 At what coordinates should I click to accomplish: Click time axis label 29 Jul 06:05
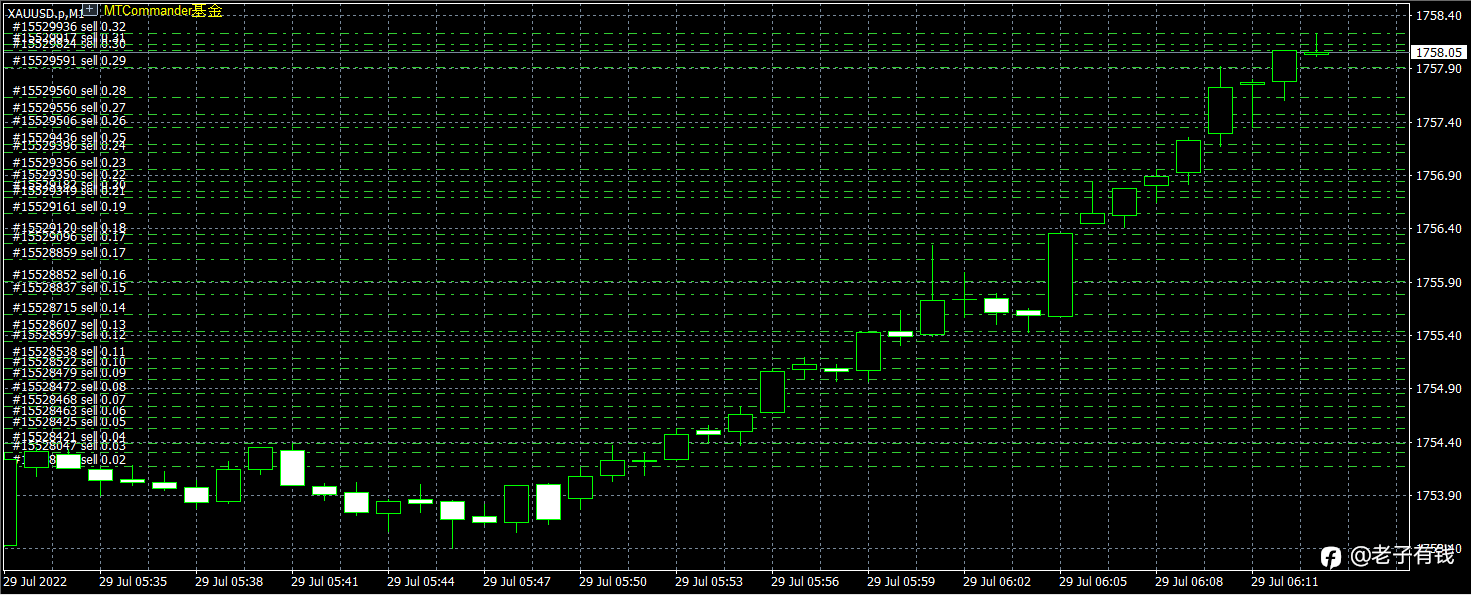point(1093,581)
